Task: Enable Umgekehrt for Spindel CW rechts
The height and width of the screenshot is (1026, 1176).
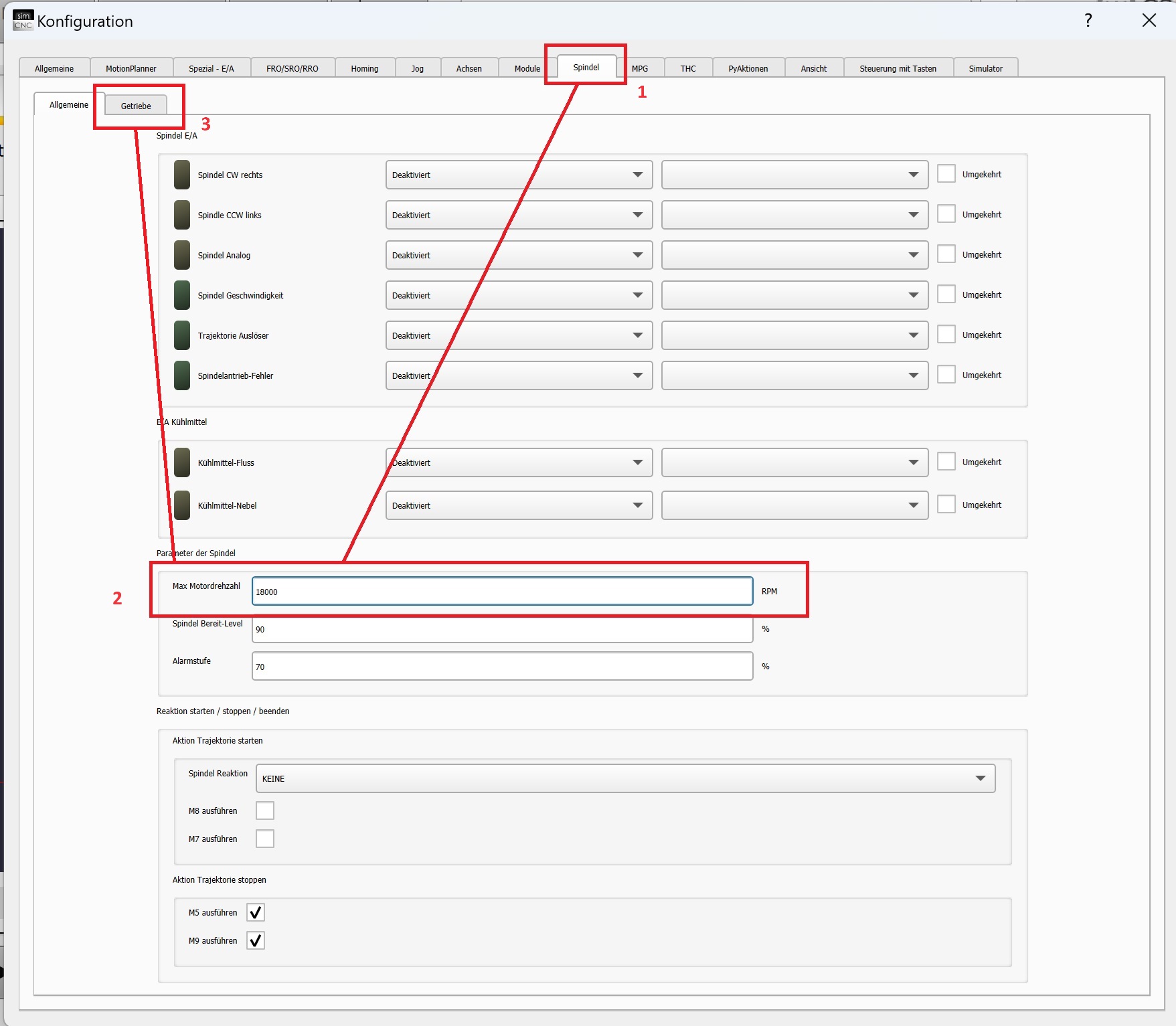Action: tap(946, 174)
